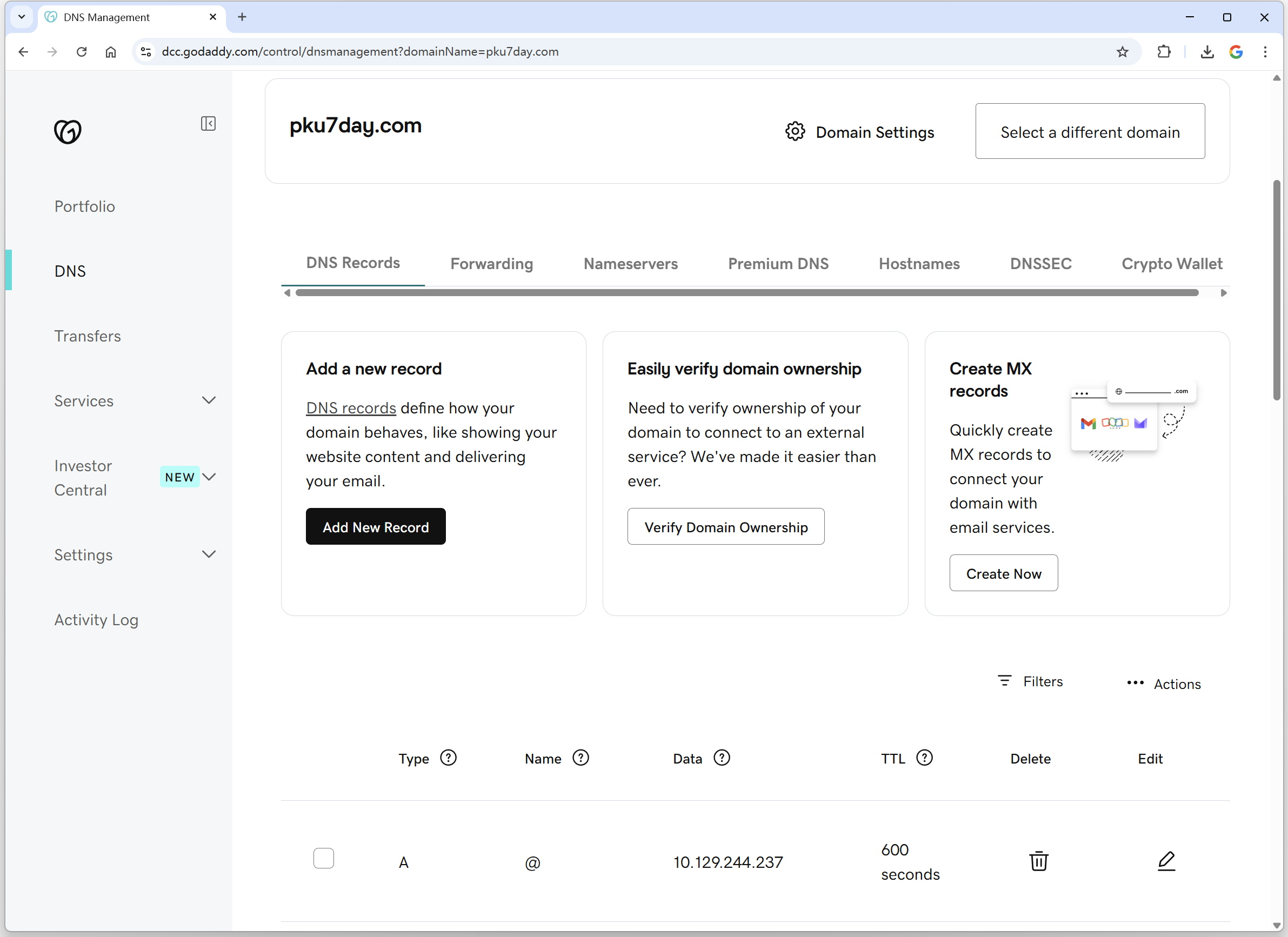Screen dimensions: 1288x937
Task: Expand the Investor Central section
Action: pyautogui.click(x=209, y=477)
